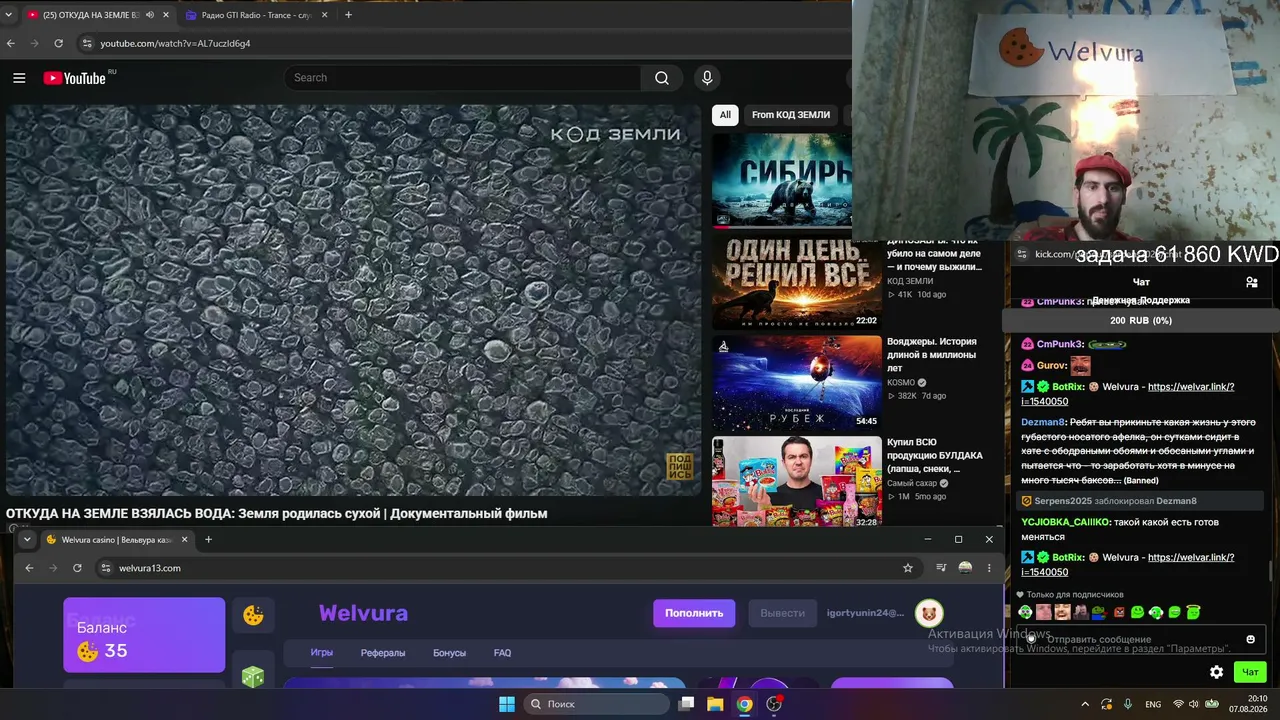
Task: Click the YouTube search magnifier button
Action: point(662,78)
